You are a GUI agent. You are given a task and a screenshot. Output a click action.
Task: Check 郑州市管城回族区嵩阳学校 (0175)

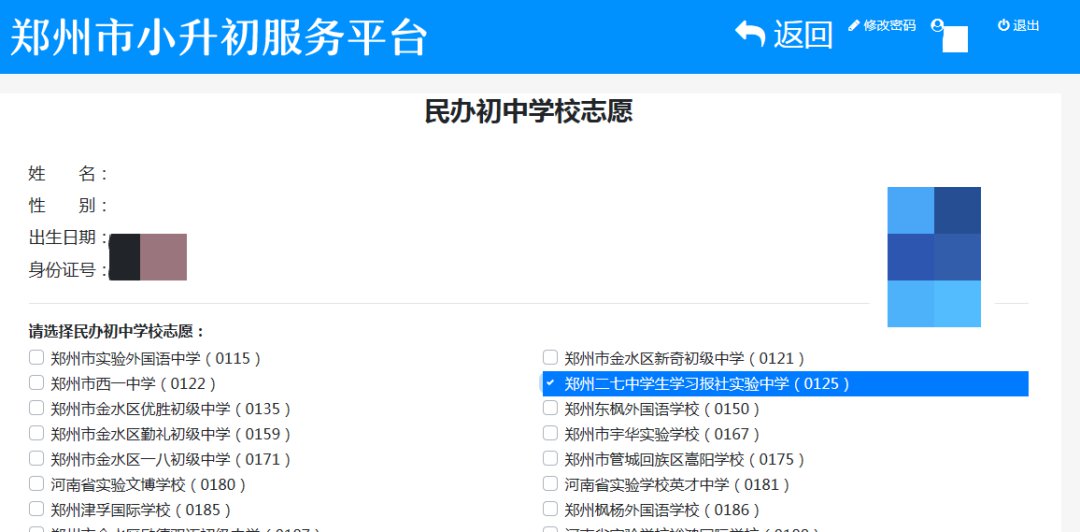click(x=550, y=458)
